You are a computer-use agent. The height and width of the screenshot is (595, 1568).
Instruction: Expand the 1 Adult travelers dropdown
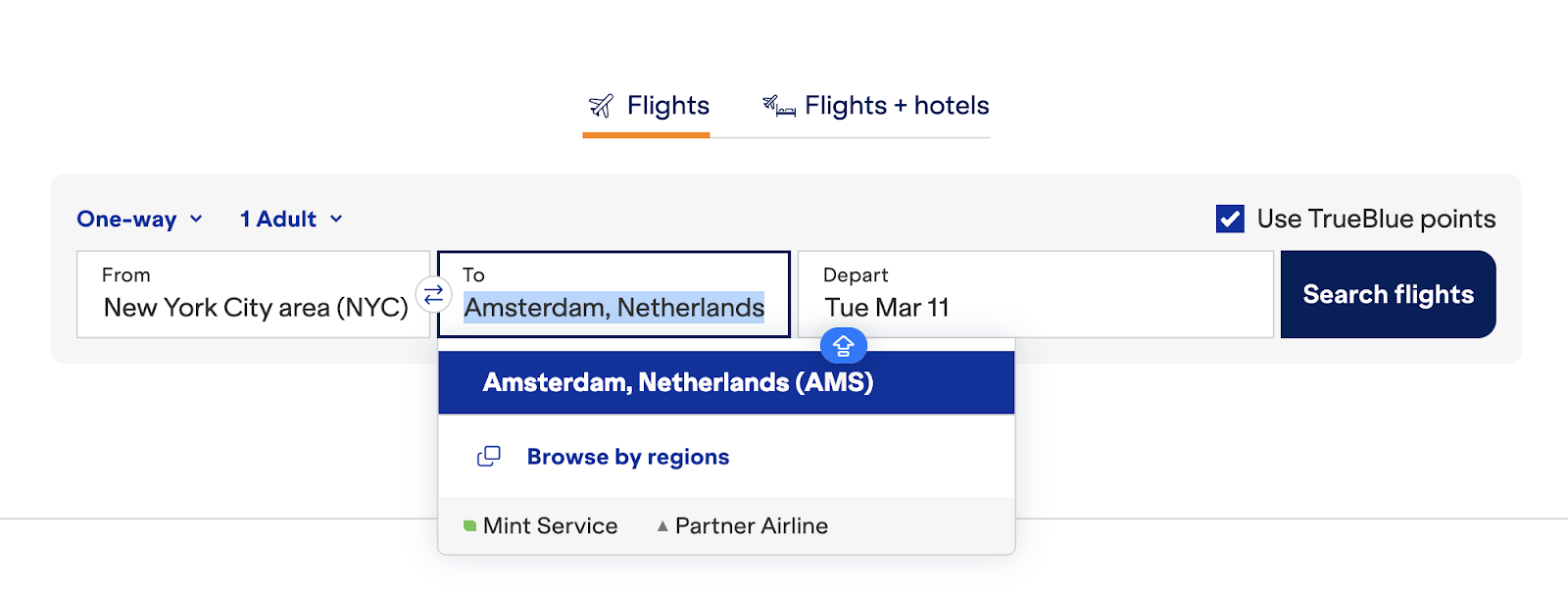click(292, 219)
